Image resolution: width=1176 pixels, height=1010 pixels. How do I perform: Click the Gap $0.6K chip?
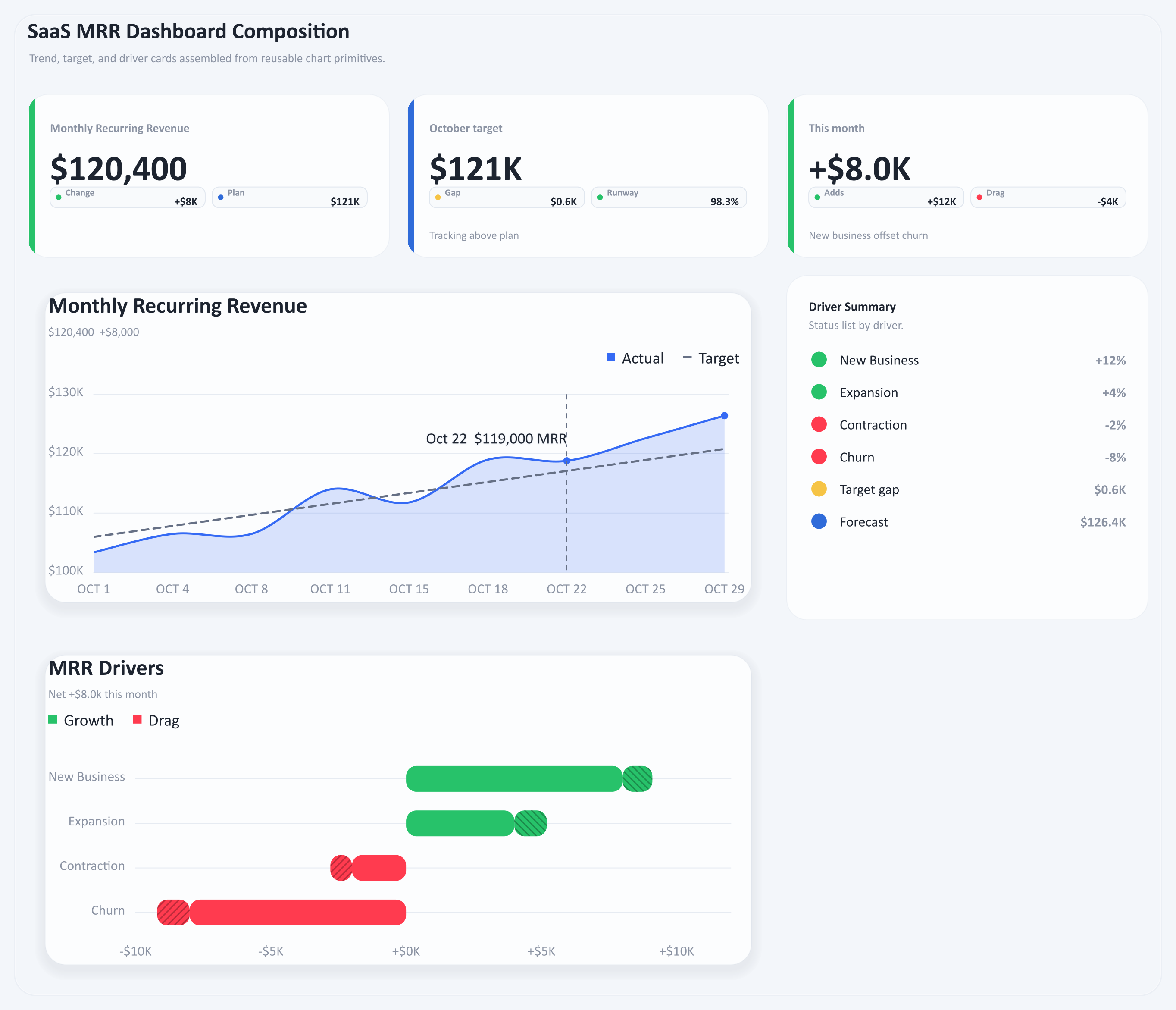pyautogui.click(x=507, y=198)
